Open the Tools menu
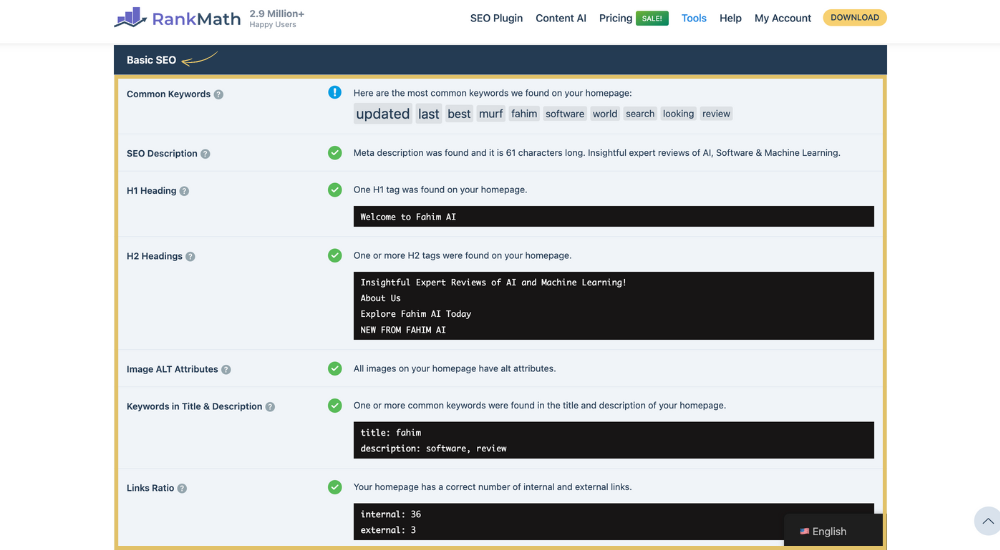The image size is (1000, 550). point(694,18)
